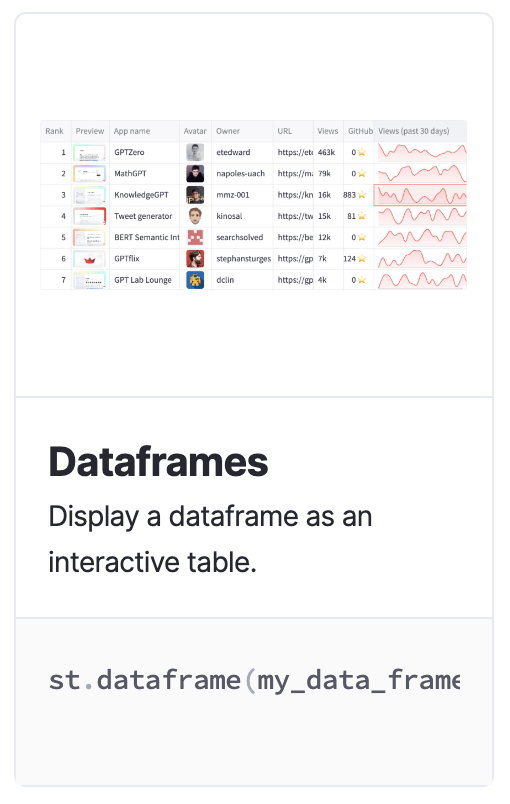The width and height of the screenshot is (510, 804).
Task: Click the Tweet generator preview thumbnail
Action: 90,216
